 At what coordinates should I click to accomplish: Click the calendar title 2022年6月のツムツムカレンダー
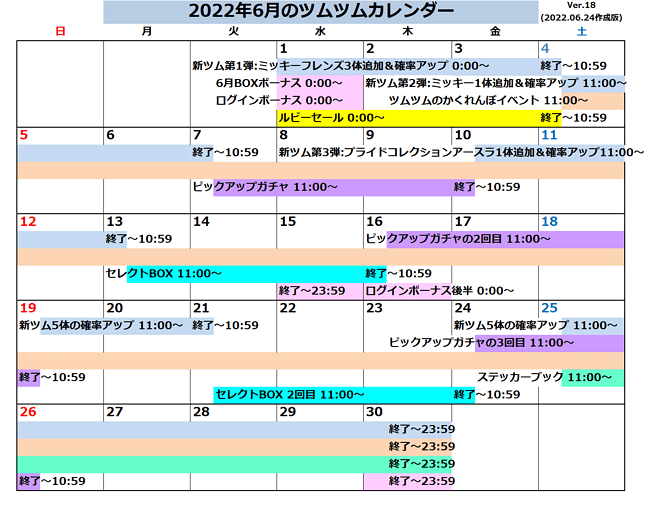pos(320,12)
